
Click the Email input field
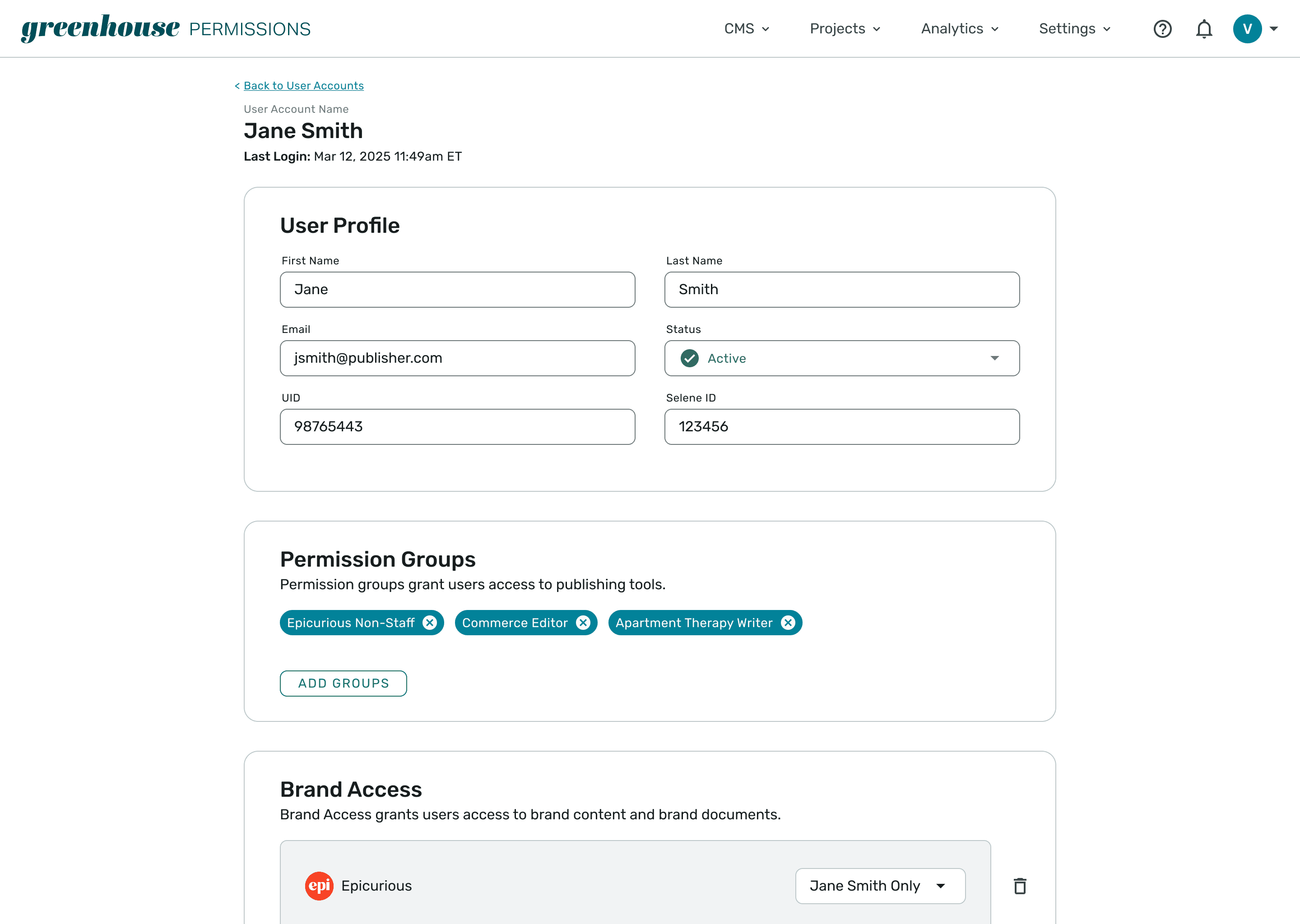457,358
